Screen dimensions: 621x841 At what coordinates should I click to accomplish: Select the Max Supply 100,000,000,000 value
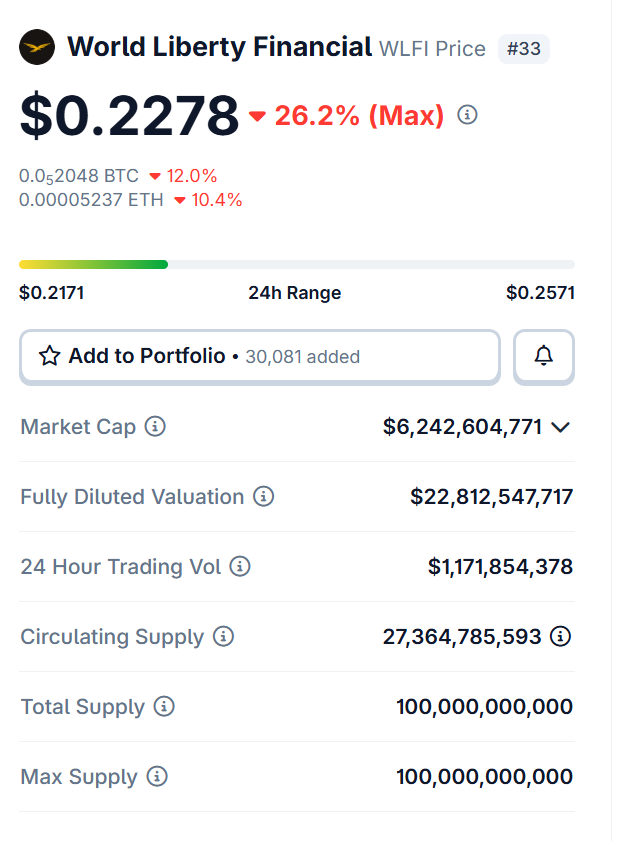point(485,777)
